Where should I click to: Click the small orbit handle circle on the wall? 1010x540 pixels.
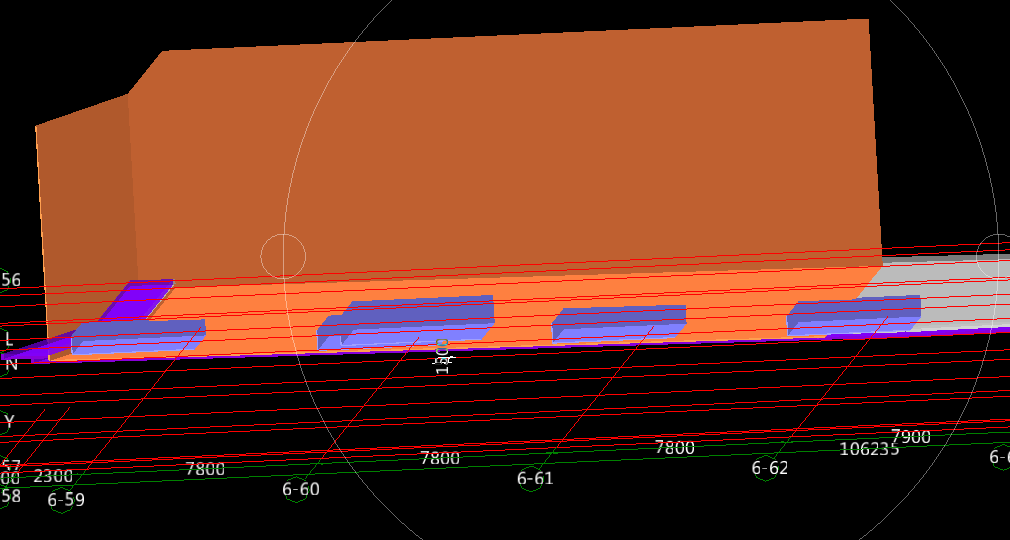pyautogui.click(x=283, y=256)
